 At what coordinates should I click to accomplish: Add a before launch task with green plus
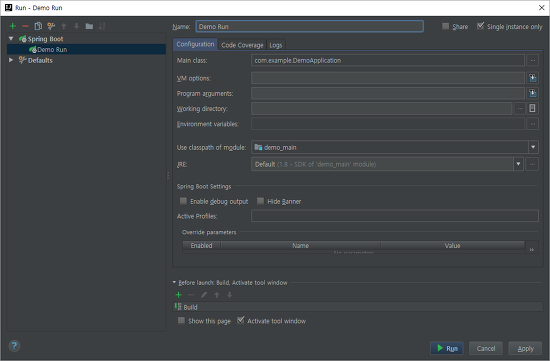coord(179,295)
